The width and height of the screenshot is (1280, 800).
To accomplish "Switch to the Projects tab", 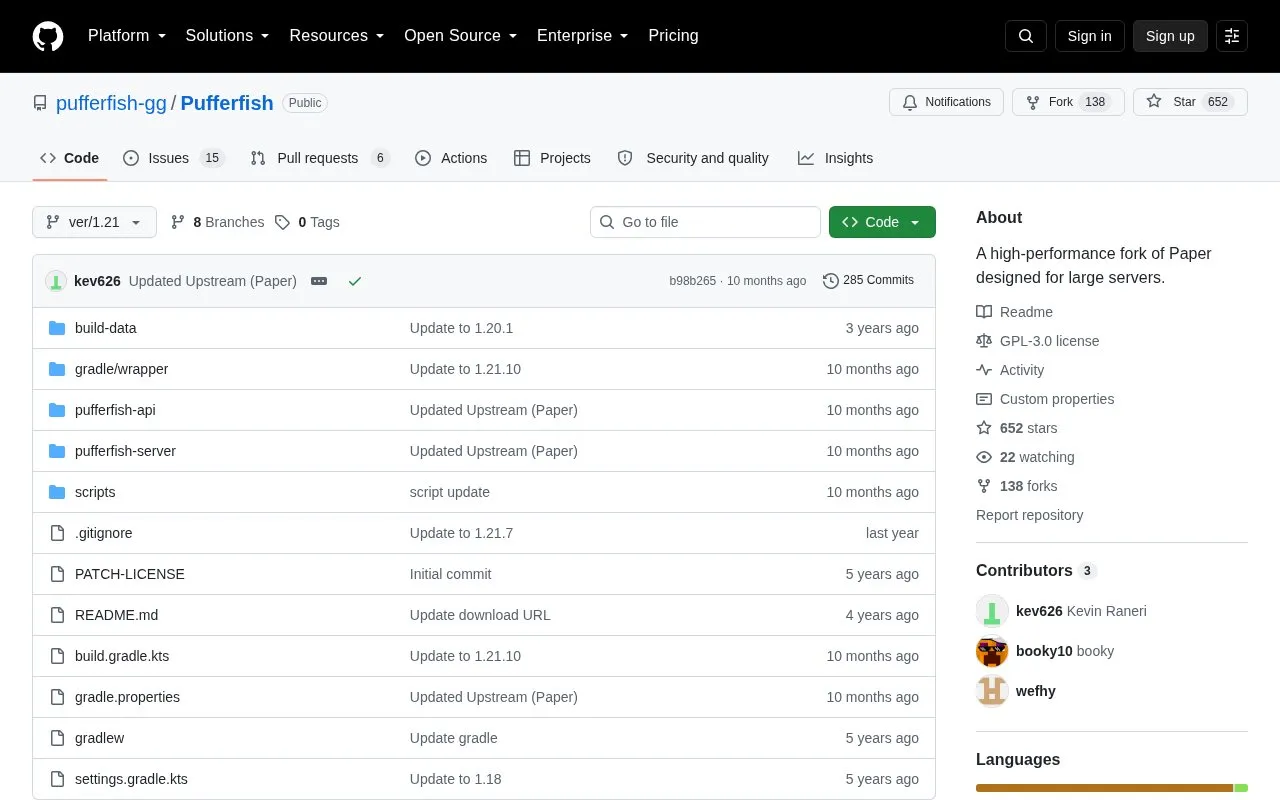I will (x=552, y=158).
